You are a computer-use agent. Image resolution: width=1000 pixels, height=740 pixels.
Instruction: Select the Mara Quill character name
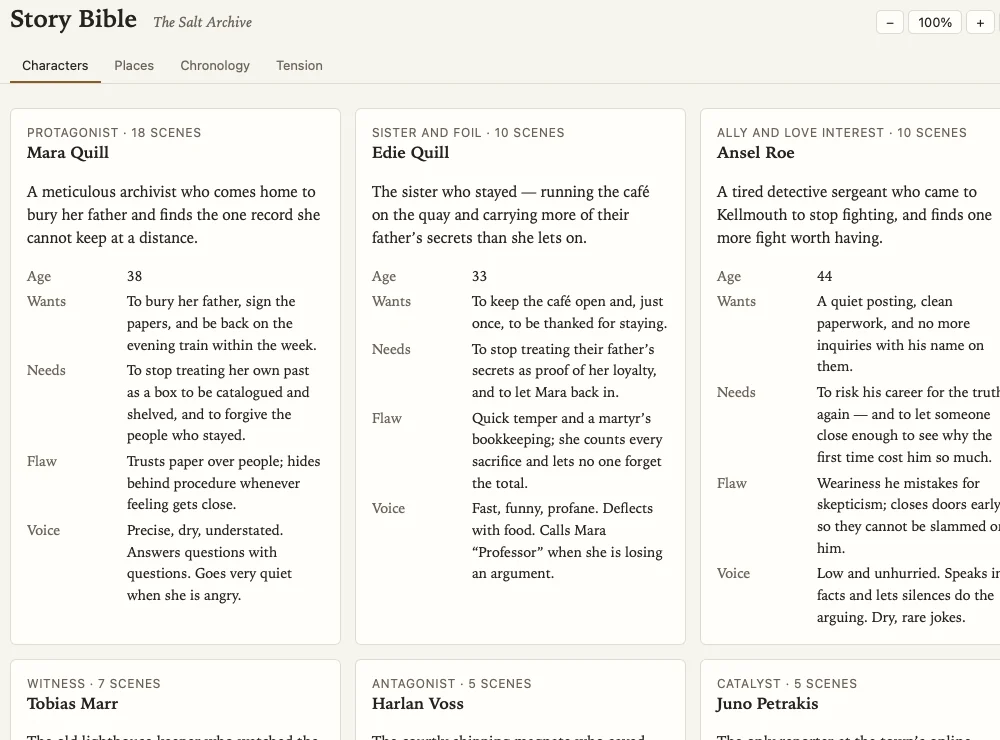[68, 152]
